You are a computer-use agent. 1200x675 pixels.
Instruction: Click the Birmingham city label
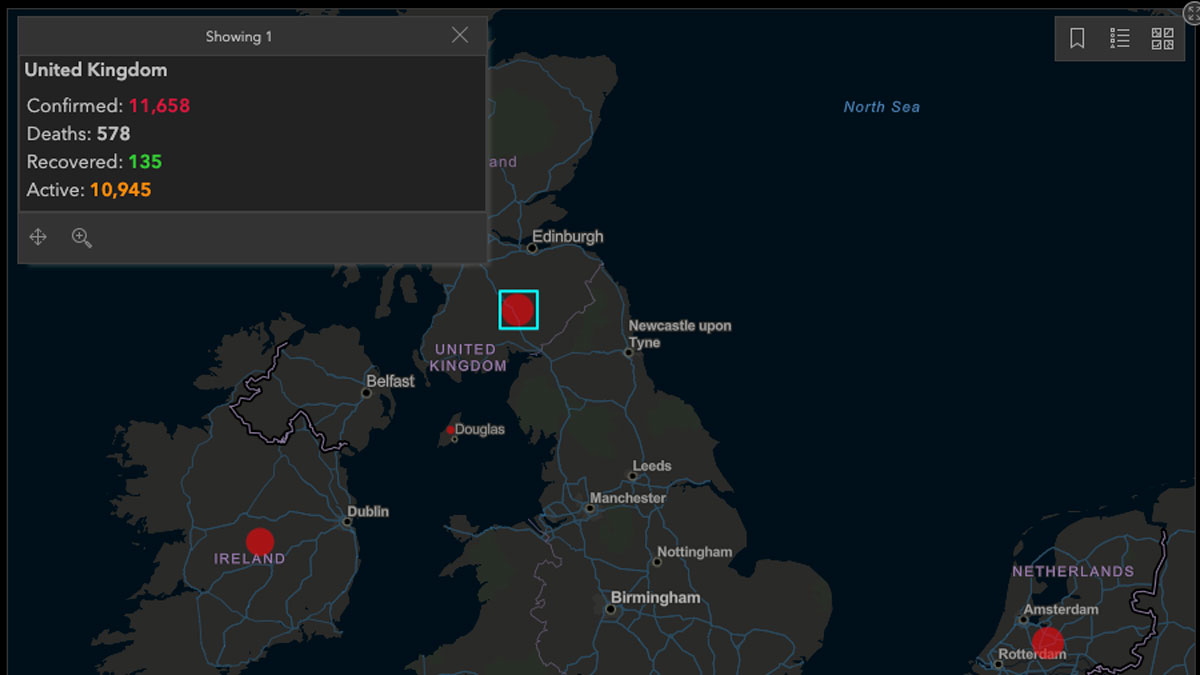(x=656, y=598)
